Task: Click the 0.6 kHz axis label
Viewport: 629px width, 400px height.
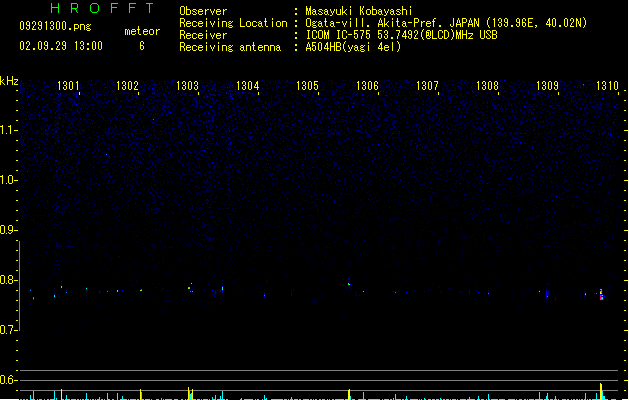Action: coord(8,380)
